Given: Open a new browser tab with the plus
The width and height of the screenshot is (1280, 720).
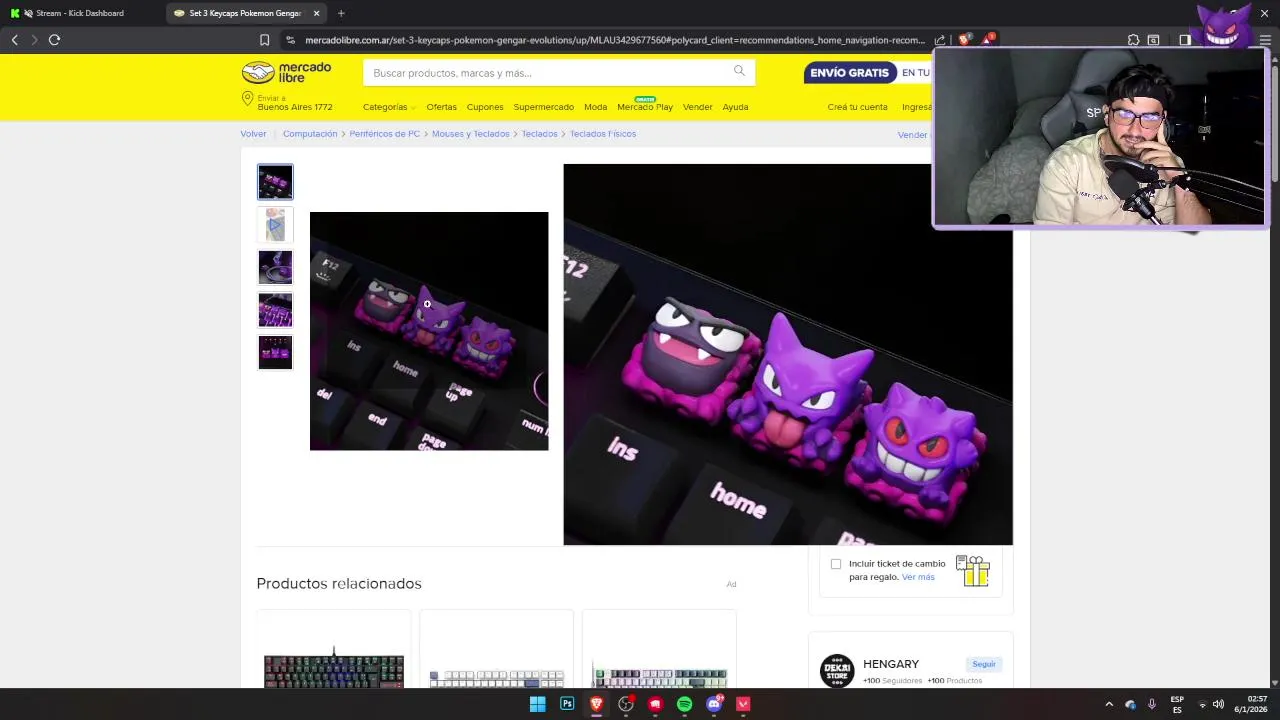Looking at the screenshot, I should (341, 13).
